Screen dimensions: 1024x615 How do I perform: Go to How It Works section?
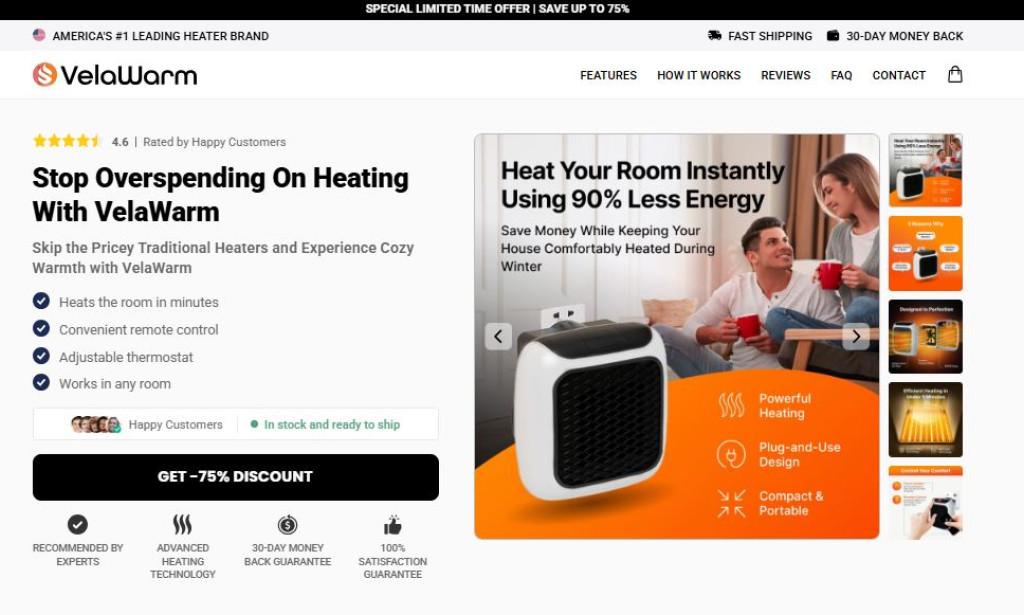pos(699,75)
